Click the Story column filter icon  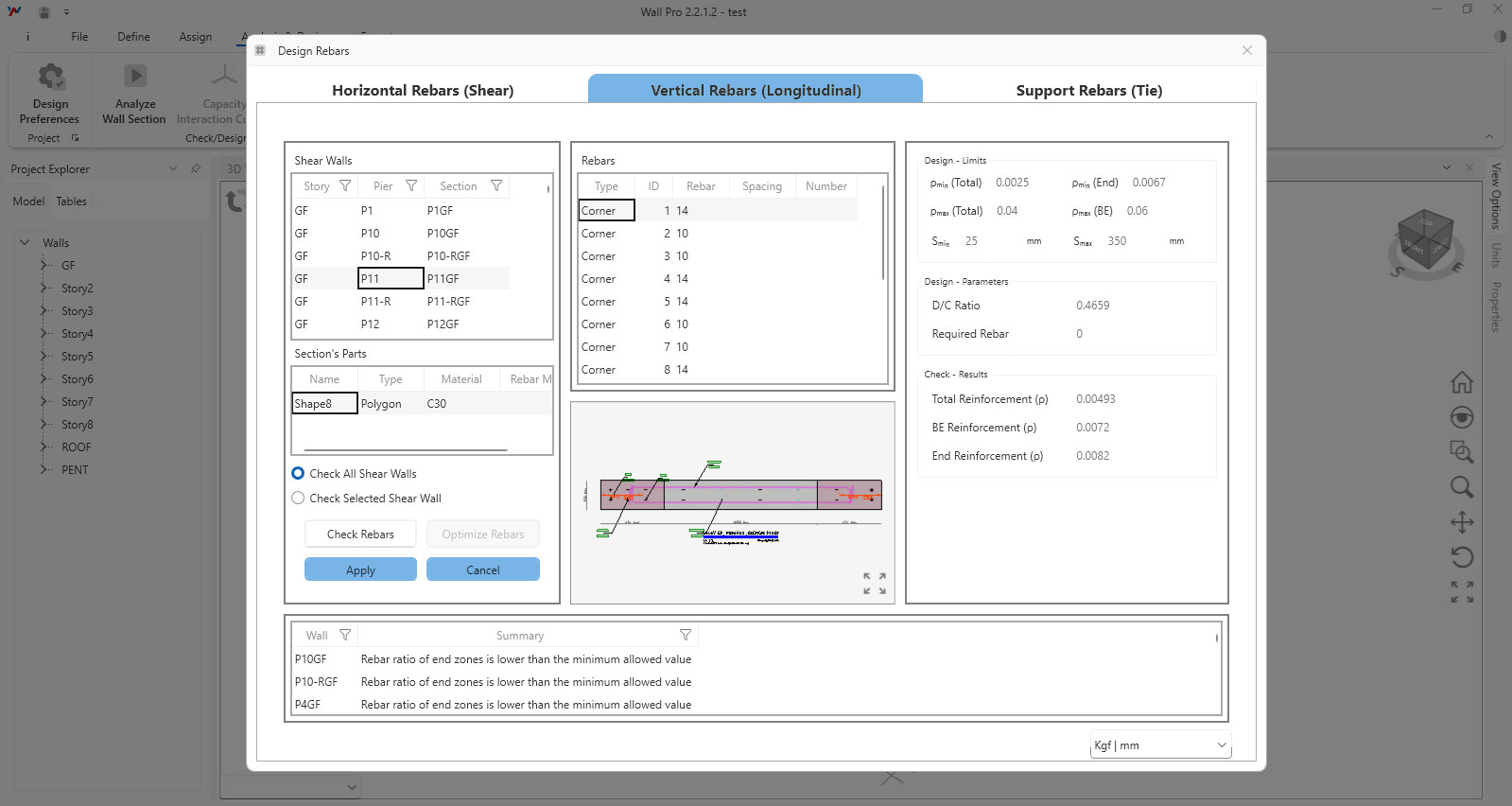(345, 186)
